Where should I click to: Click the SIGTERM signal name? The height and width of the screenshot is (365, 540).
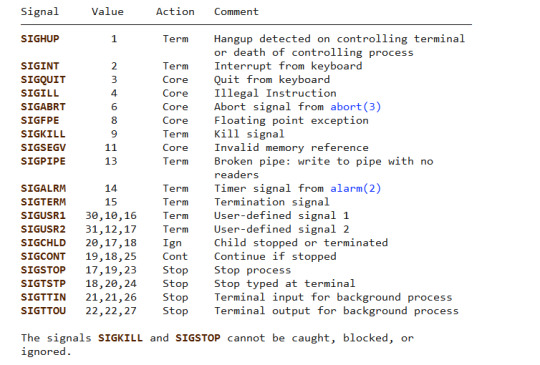[43, 202]
